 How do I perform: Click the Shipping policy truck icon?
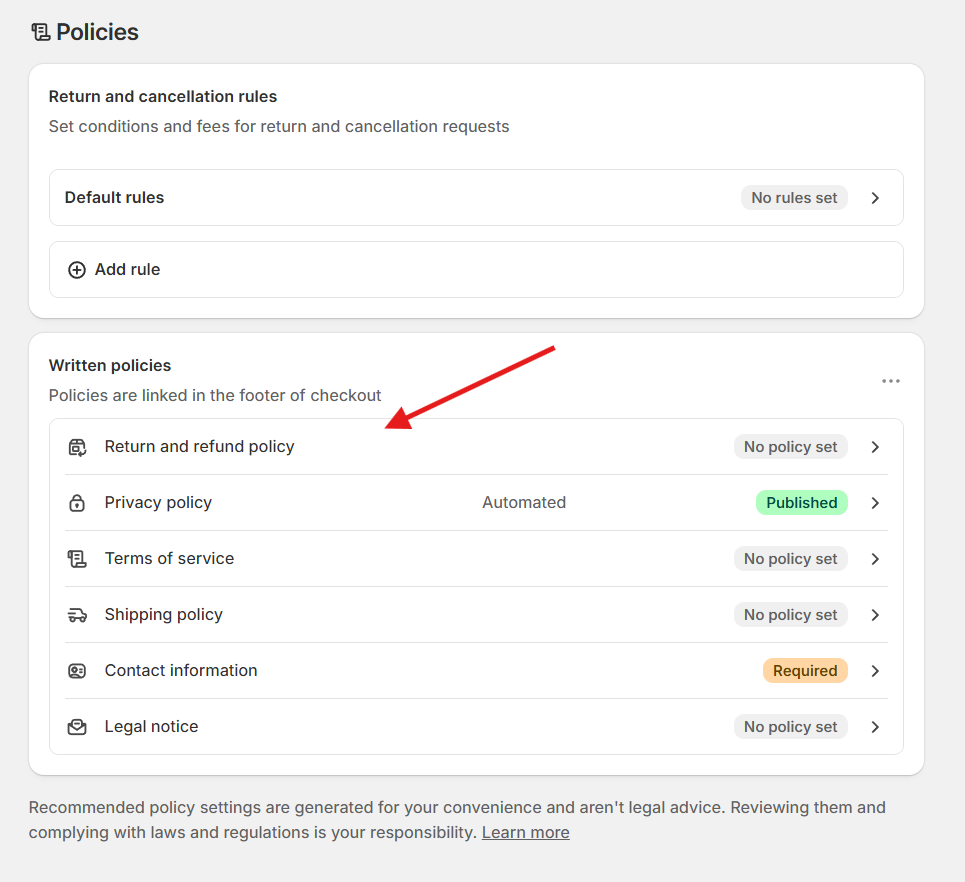pos(77,615)
